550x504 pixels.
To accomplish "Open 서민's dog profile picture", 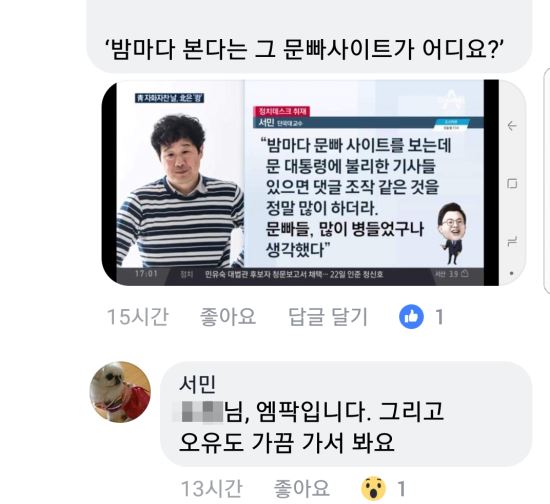I will [x=120, y=392].
